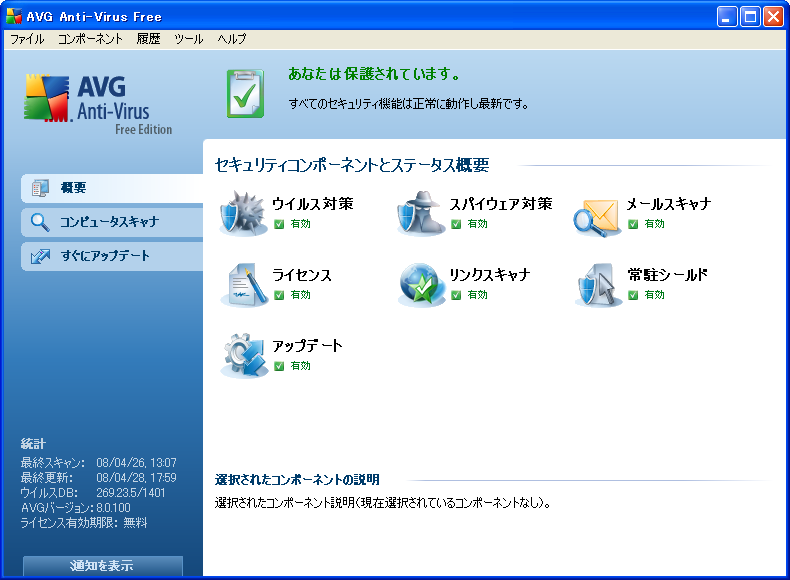Viewport: 790px width, 580px height.
Task: Click the AVGバージョン: 8.0.100 line
Action: coord(76,508)
